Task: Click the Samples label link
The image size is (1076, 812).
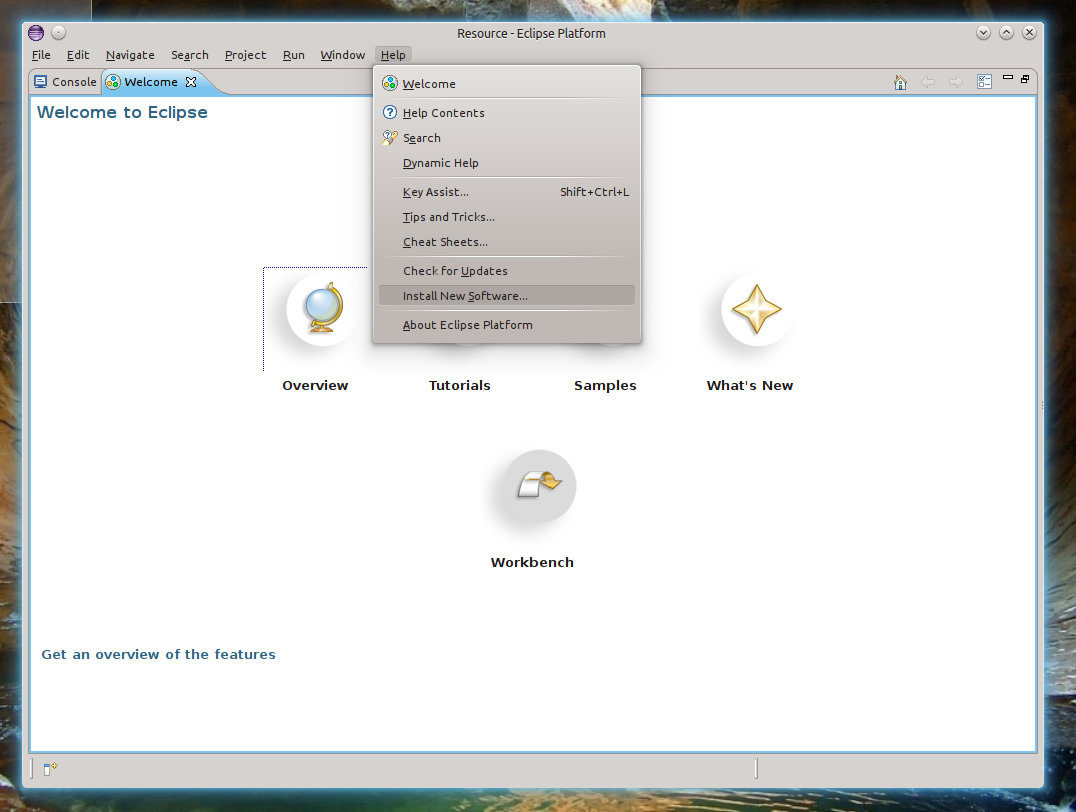Action: point(605,385)
